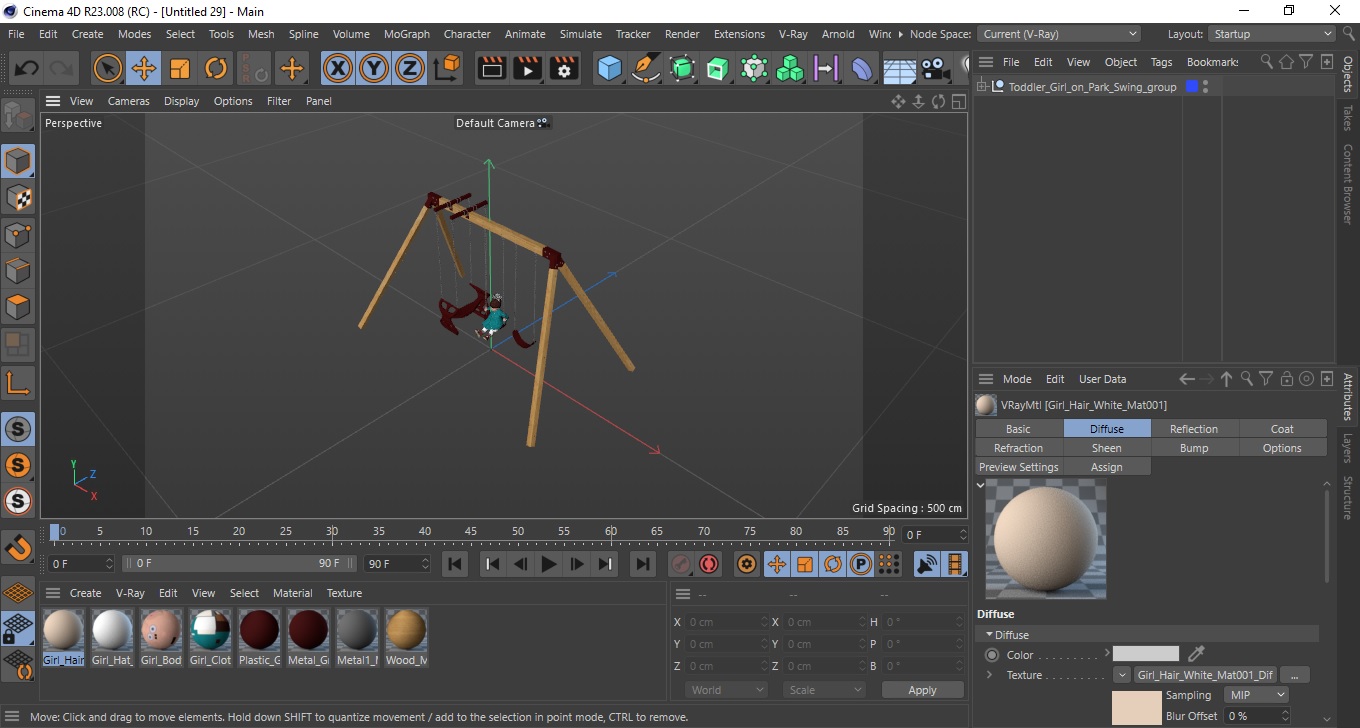Switch to the Bump tab
This screenshot has width=1360, height=728.
click(1194, 448)
